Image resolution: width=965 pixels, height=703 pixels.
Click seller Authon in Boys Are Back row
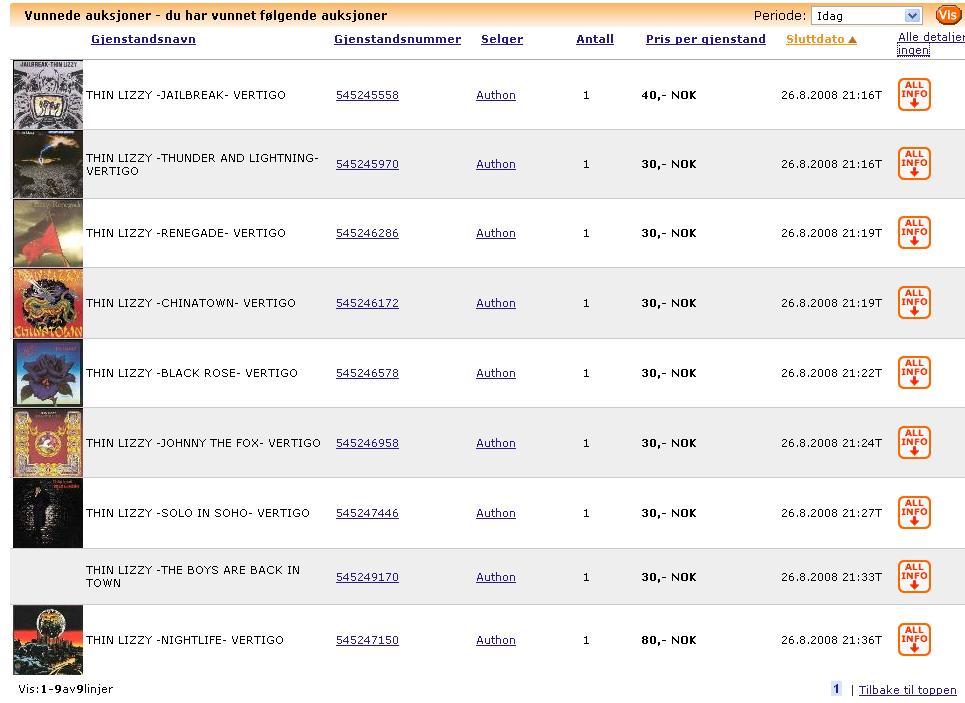496,577
